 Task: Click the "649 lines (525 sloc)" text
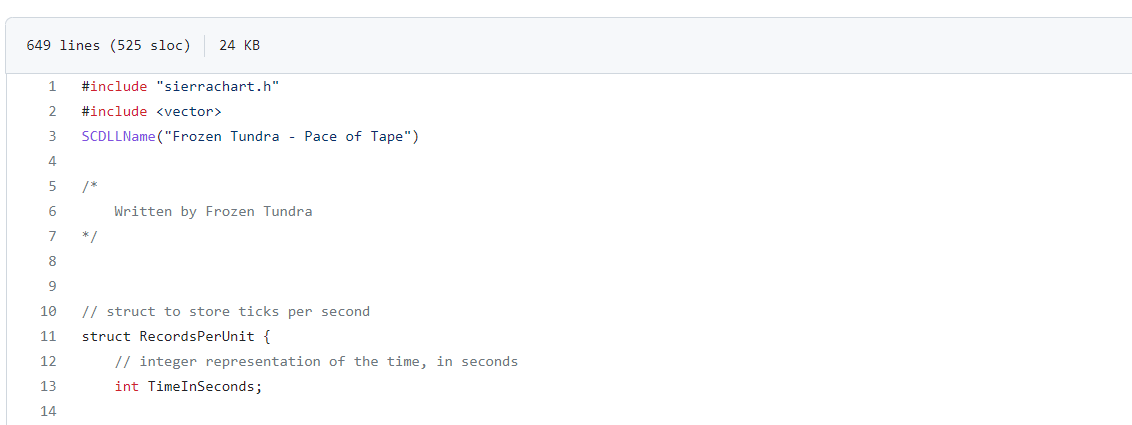click(108, 46)
